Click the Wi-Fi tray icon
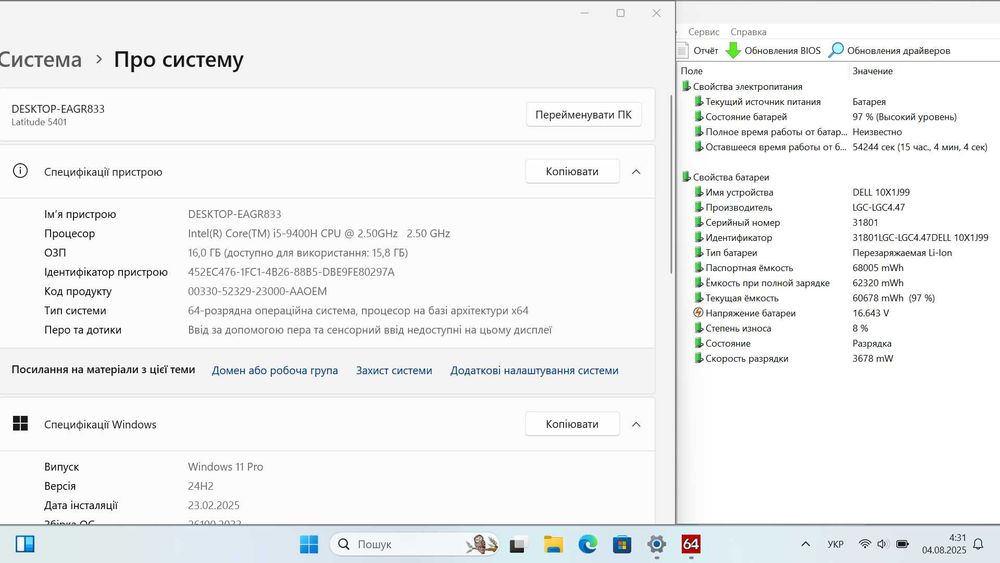Screen dimensions: 1000x563 click(865, 544)
